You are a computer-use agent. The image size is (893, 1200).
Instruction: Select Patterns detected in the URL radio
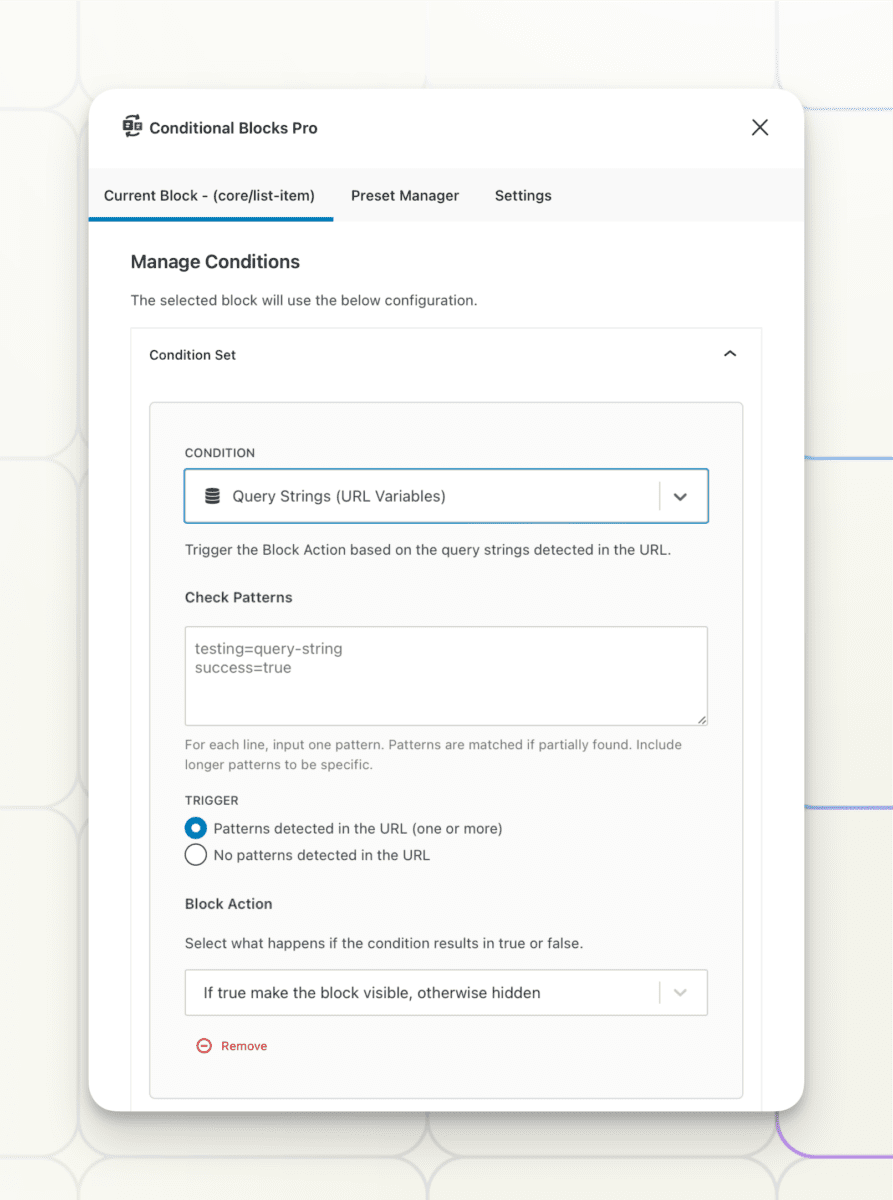tap(196, 828)
